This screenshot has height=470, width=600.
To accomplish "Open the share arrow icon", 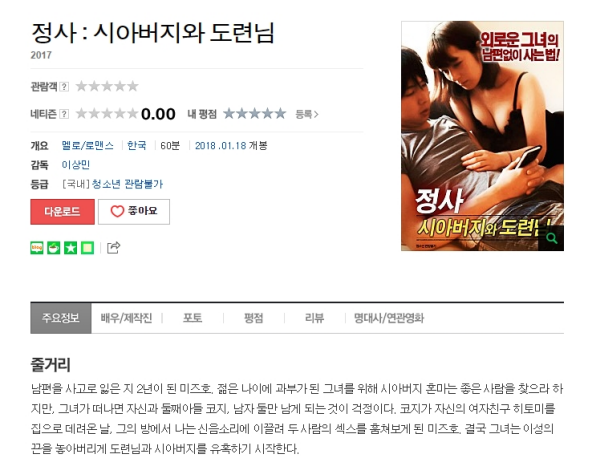I will [113, 248].
